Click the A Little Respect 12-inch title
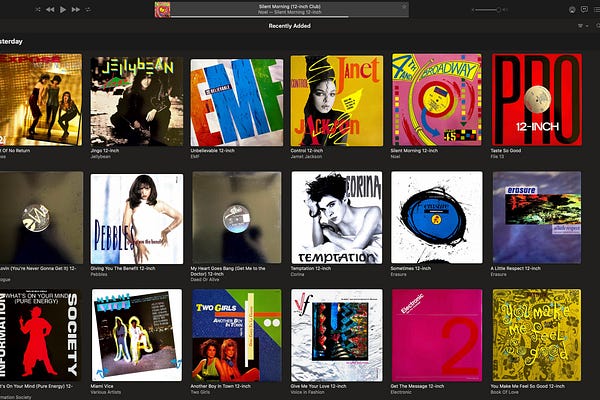Image resolution: width=600 pixels, height=400 pixels. point(515,269)
